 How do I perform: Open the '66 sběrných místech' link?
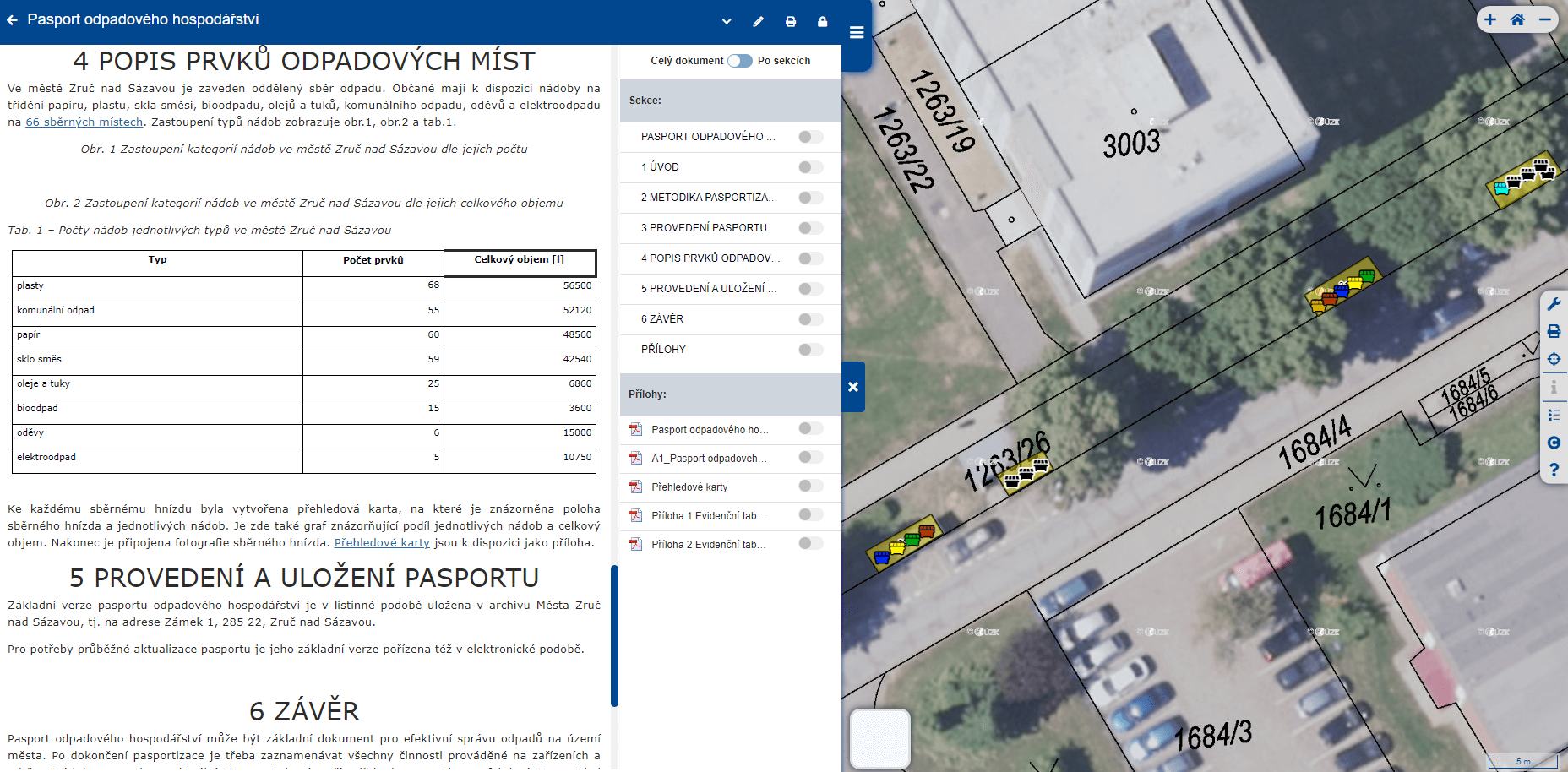pyautogui.click(x=84, y=122)
